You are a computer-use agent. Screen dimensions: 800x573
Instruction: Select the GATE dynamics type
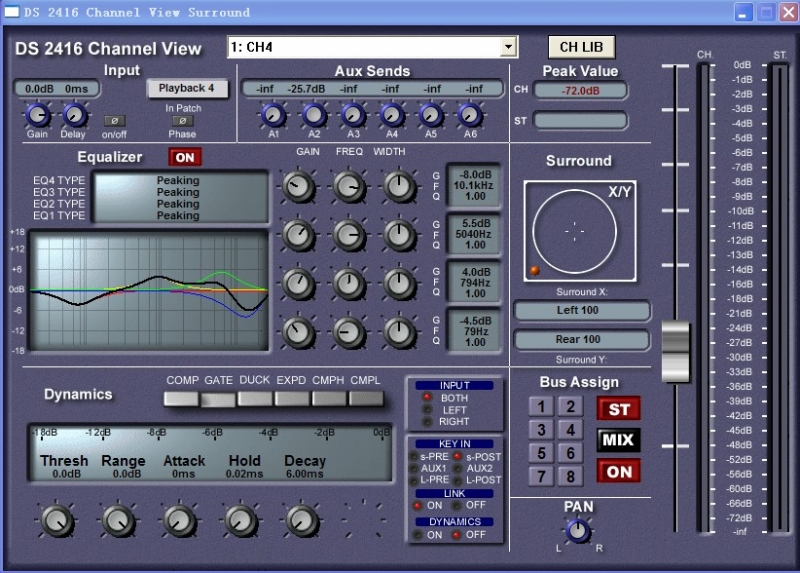pyautogui.click(x=218, y=398)
